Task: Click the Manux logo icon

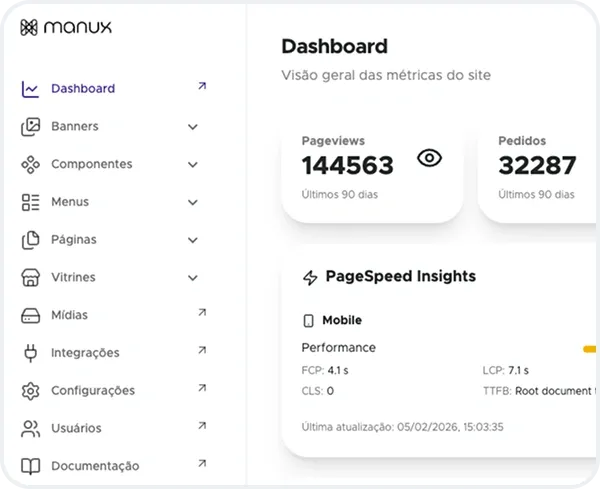Action: 29,27
